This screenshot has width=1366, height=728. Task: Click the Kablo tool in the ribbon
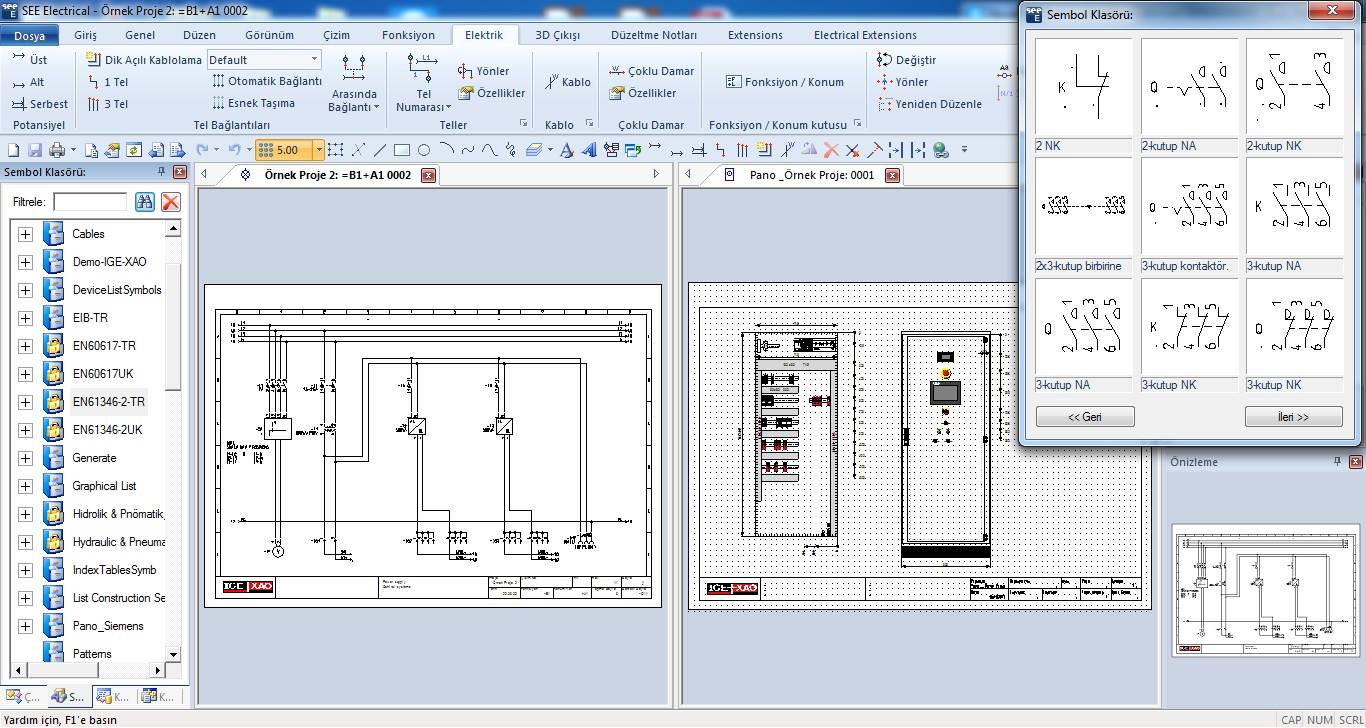click(x=568, y=82)
